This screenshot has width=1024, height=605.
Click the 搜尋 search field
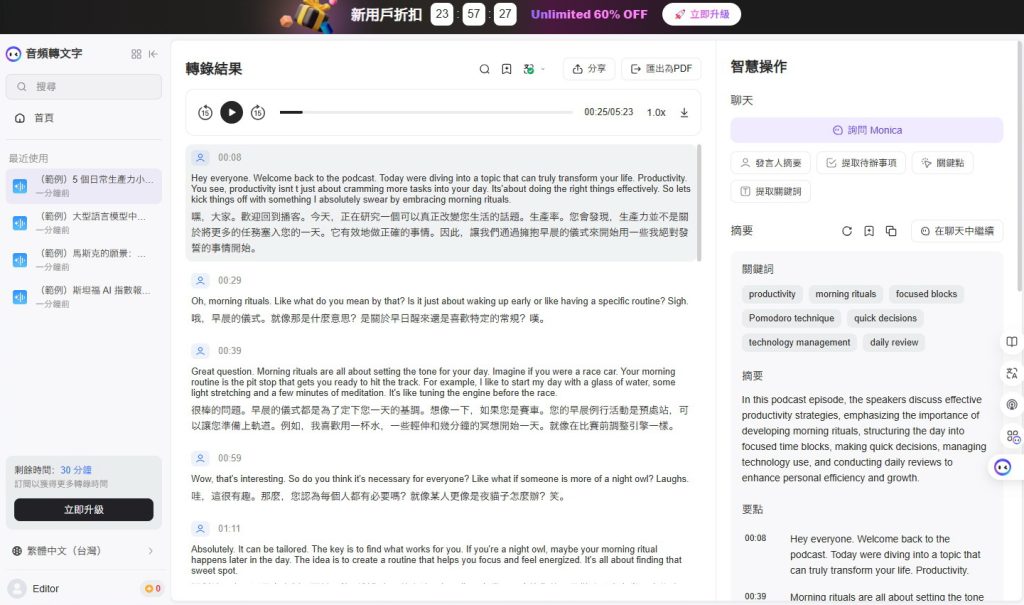click(x=83, y=87)
